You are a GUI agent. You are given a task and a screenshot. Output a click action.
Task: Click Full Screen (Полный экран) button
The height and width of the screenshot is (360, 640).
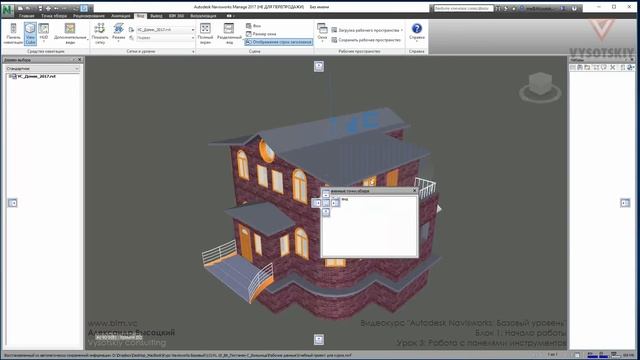(205, 33)
